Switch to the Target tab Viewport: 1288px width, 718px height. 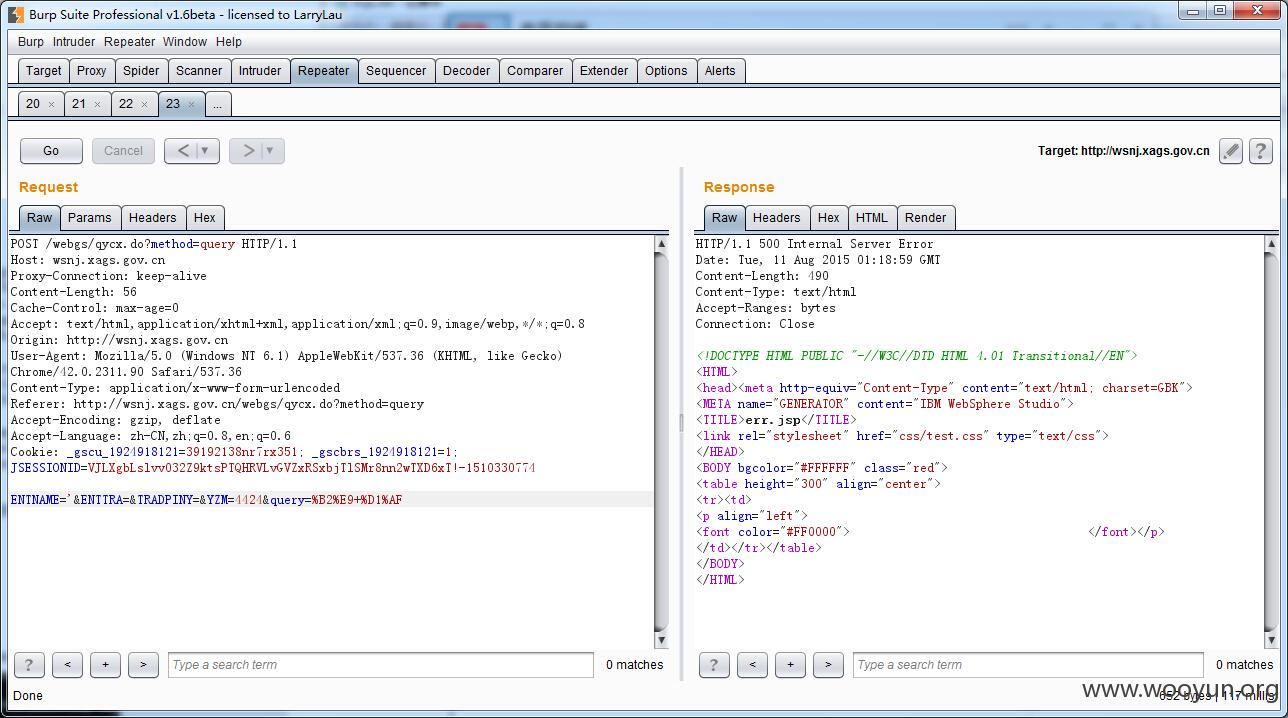[x=44, y=71]
